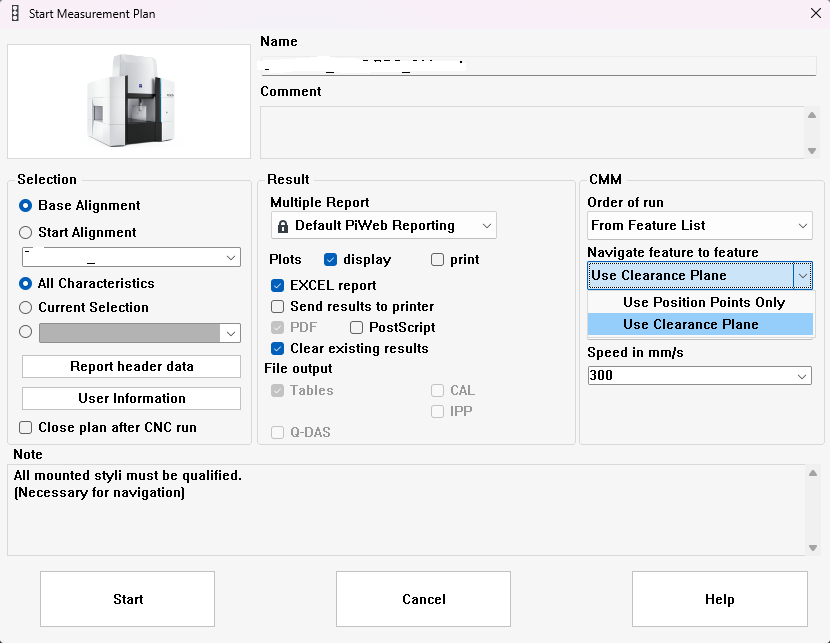Enable the PostScript checkbox

[357, 327]
